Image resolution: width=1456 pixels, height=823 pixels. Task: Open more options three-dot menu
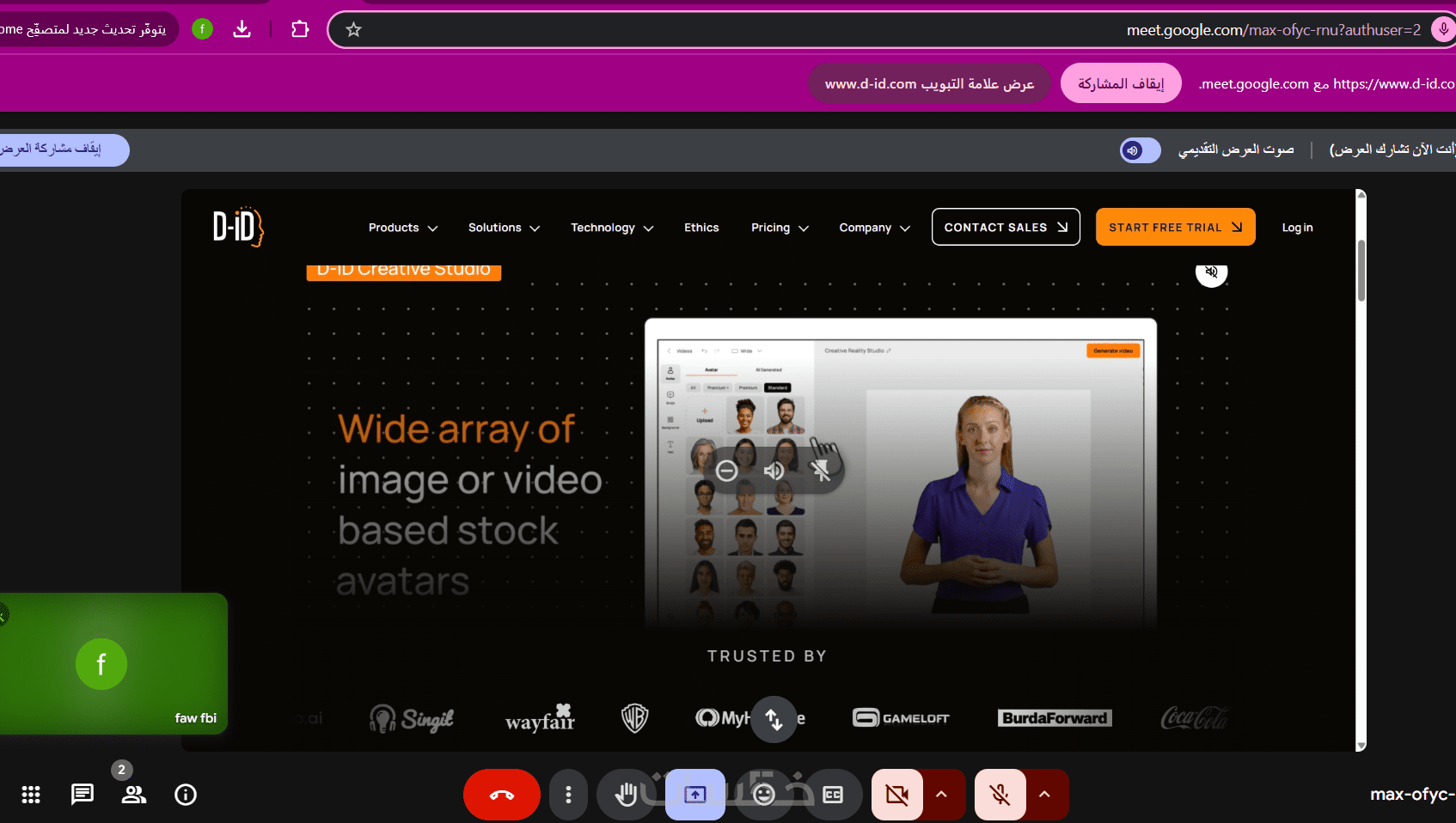(x=568, y=795)
